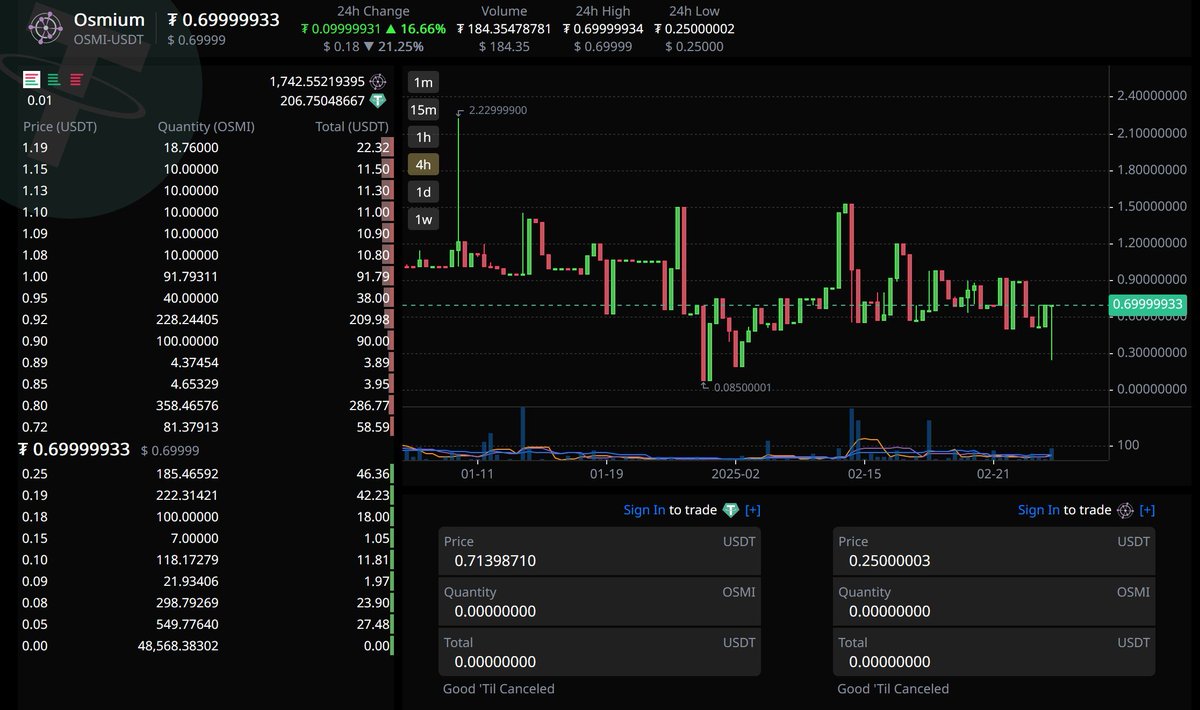
Task: Select the 4h chart interval
Action: point(424,164)
